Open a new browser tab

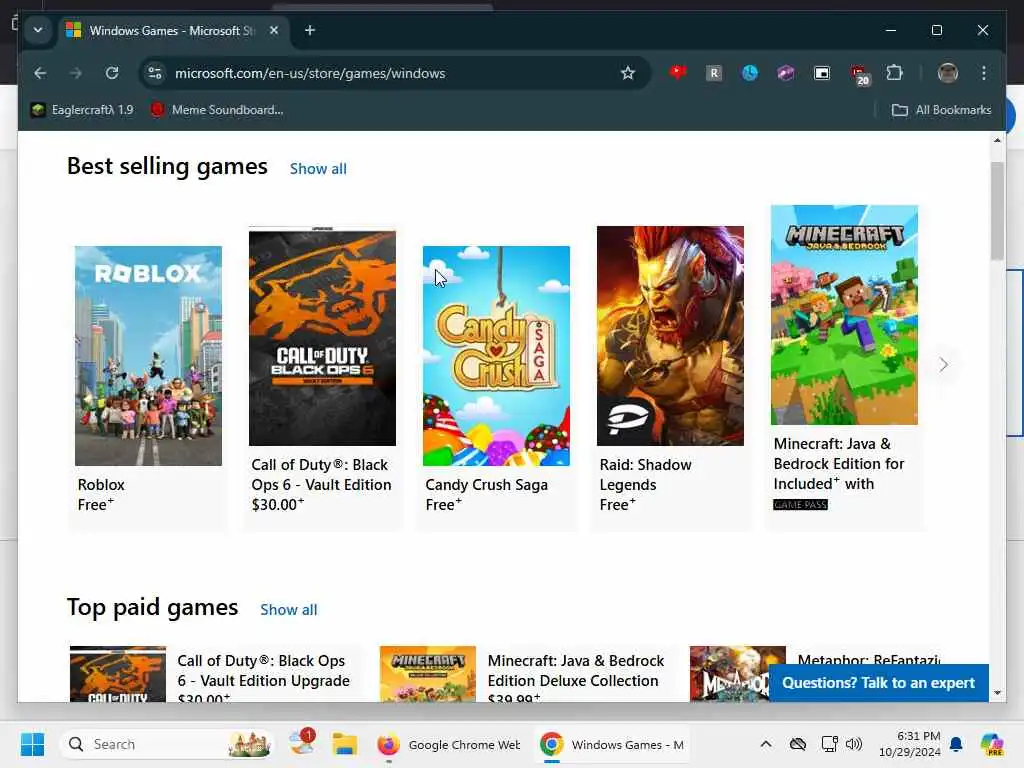pyautogui.click(x=310, y=30)
